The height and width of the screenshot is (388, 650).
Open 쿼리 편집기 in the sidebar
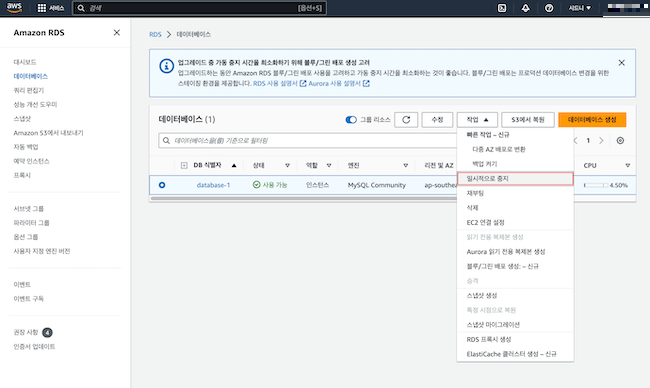29,90
